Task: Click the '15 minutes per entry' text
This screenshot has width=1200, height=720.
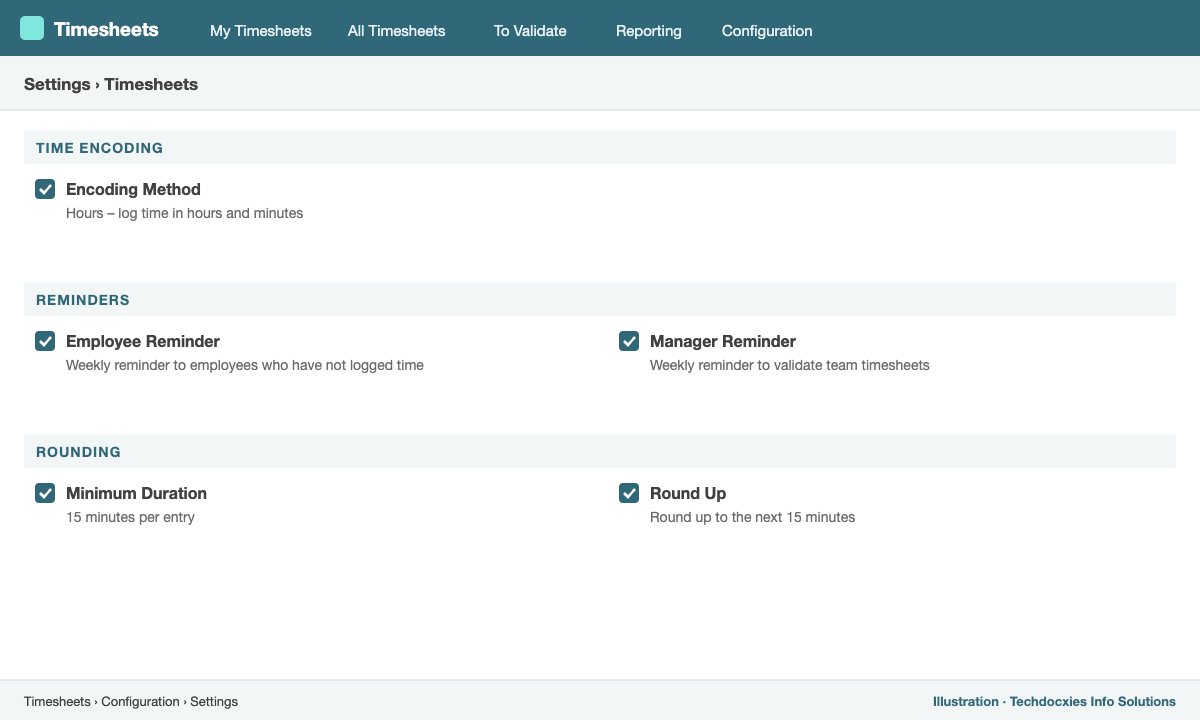Action: pyautogui.click(x=130, y=517)
